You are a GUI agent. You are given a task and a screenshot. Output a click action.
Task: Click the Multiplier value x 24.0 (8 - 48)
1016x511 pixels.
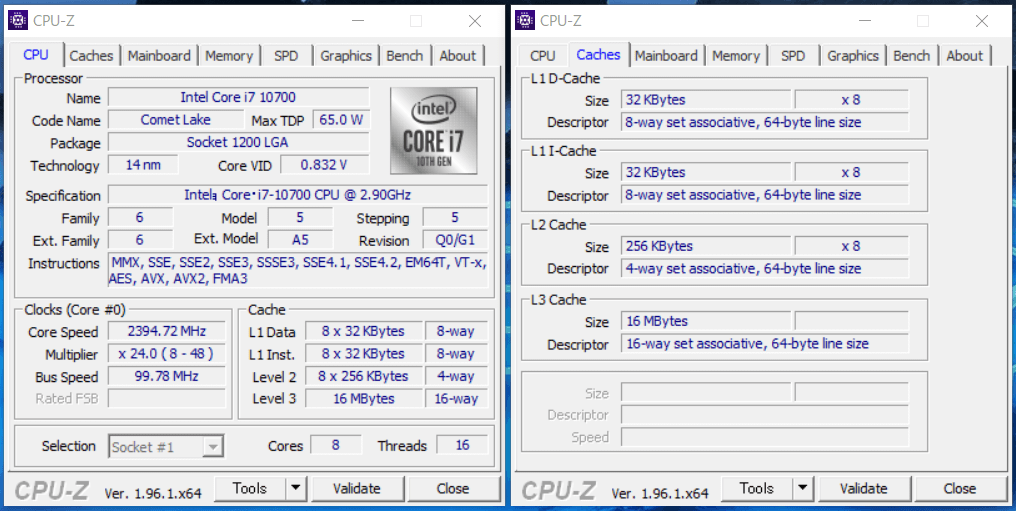tap(167, 354)
